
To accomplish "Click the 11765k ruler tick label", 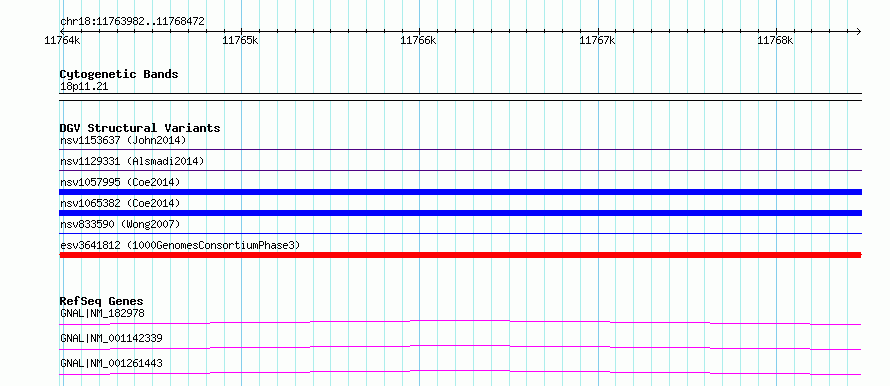I will point(241,40).
